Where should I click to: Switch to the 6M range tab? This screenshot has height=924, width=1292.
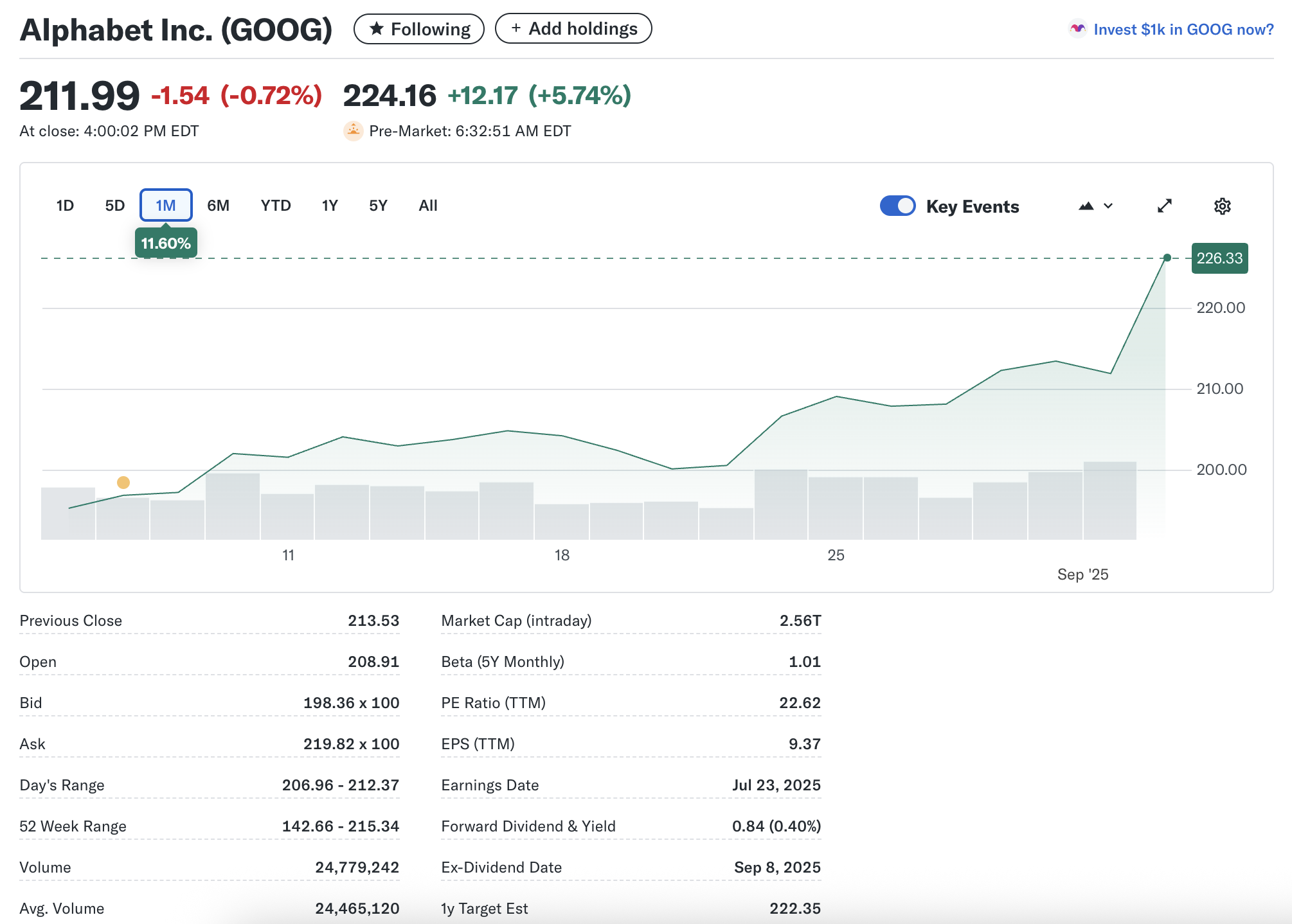(x=218, y=206)
